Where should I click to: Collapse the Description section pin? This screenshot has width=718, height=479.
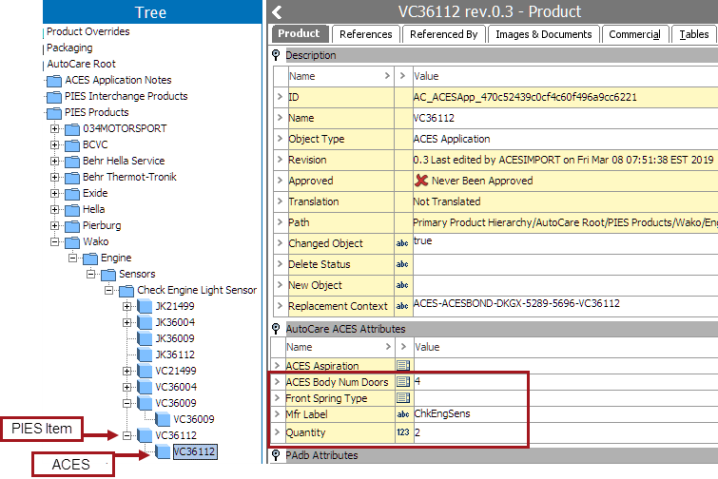coord(276,55)
